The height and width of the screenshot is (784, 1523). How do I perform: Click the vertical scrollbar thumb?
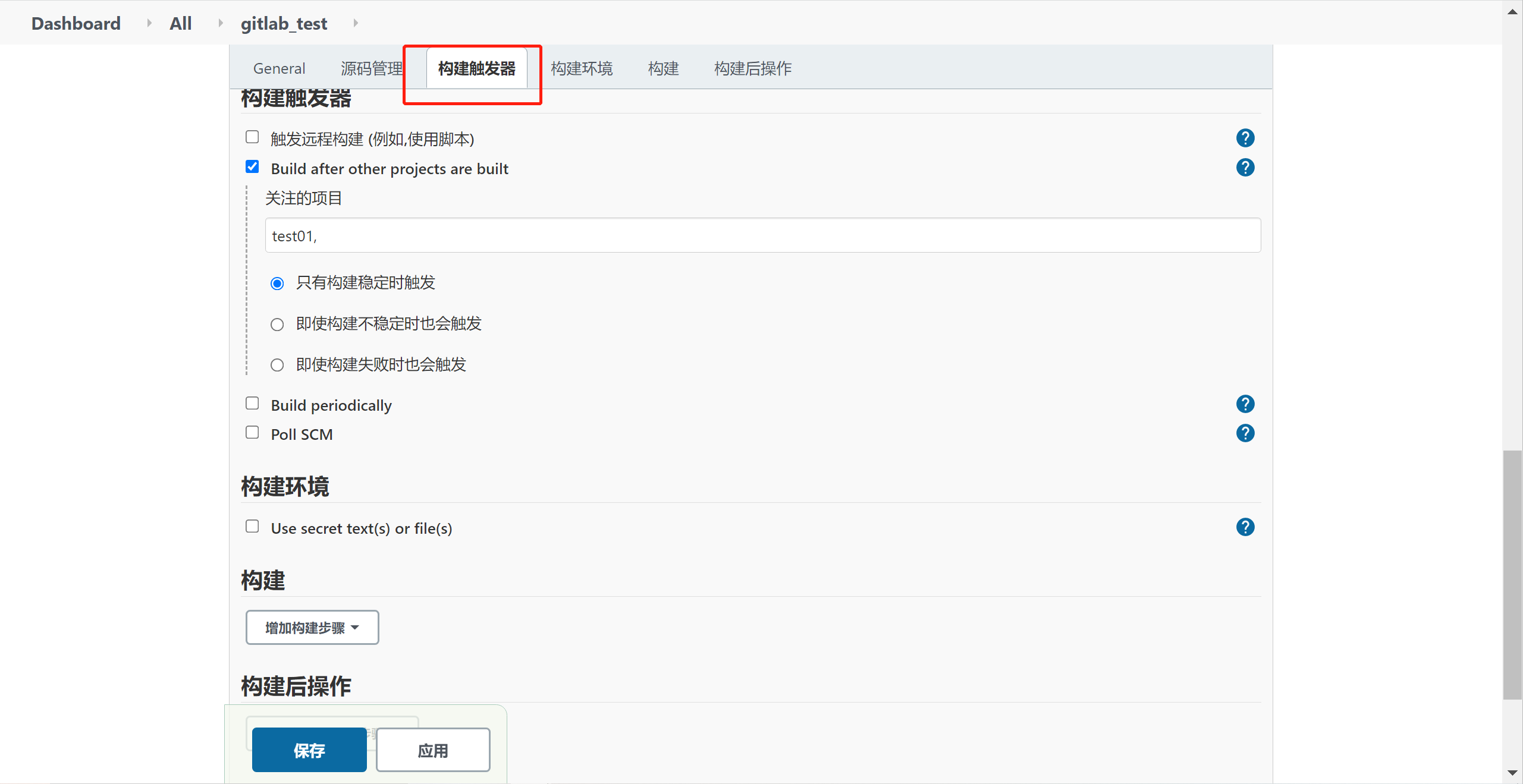tap(1512, 574)
